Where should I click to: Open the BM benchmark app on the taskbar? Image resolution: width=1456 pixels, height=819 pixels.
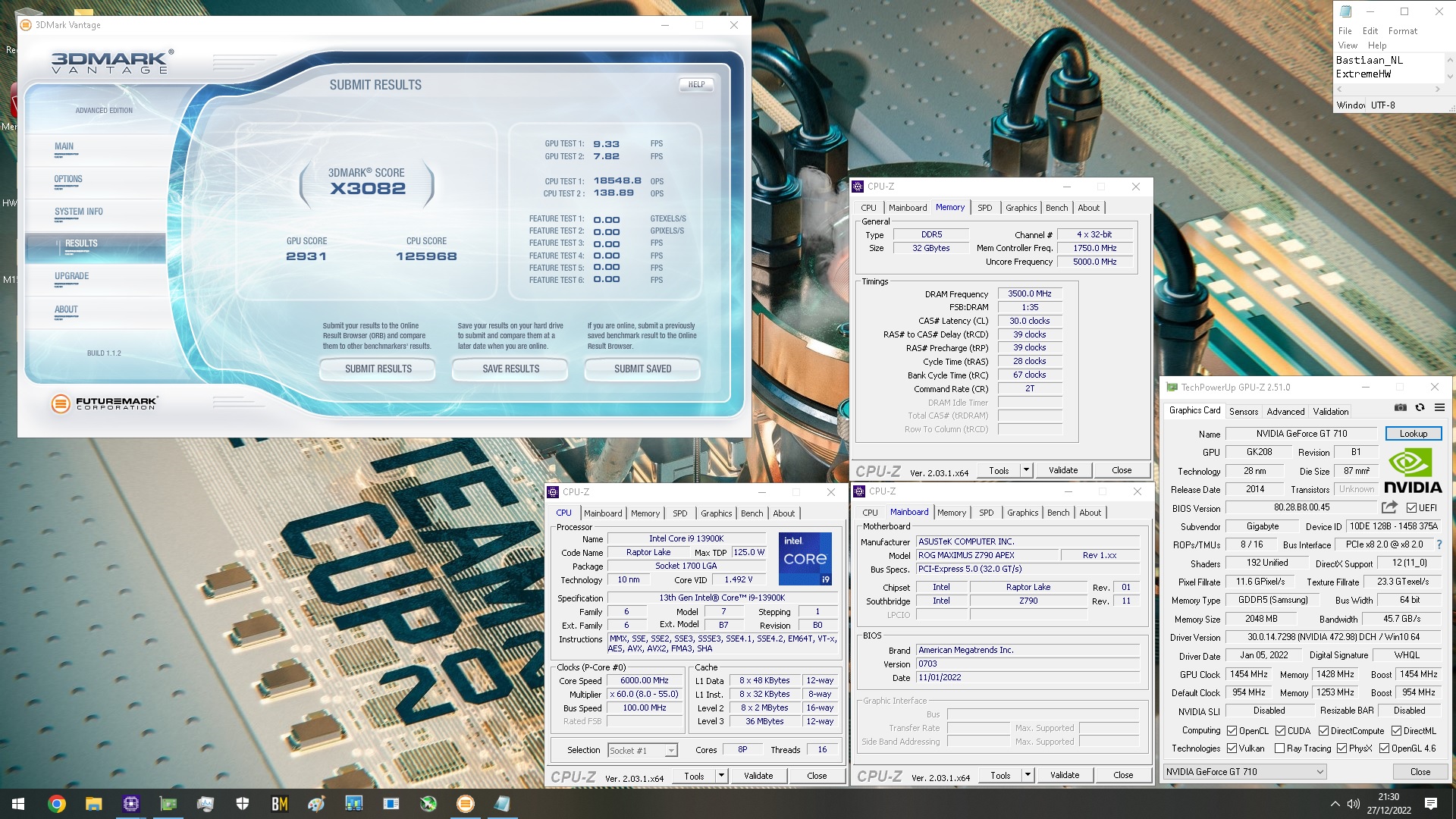pyautogui.click(x=280, y=804)
